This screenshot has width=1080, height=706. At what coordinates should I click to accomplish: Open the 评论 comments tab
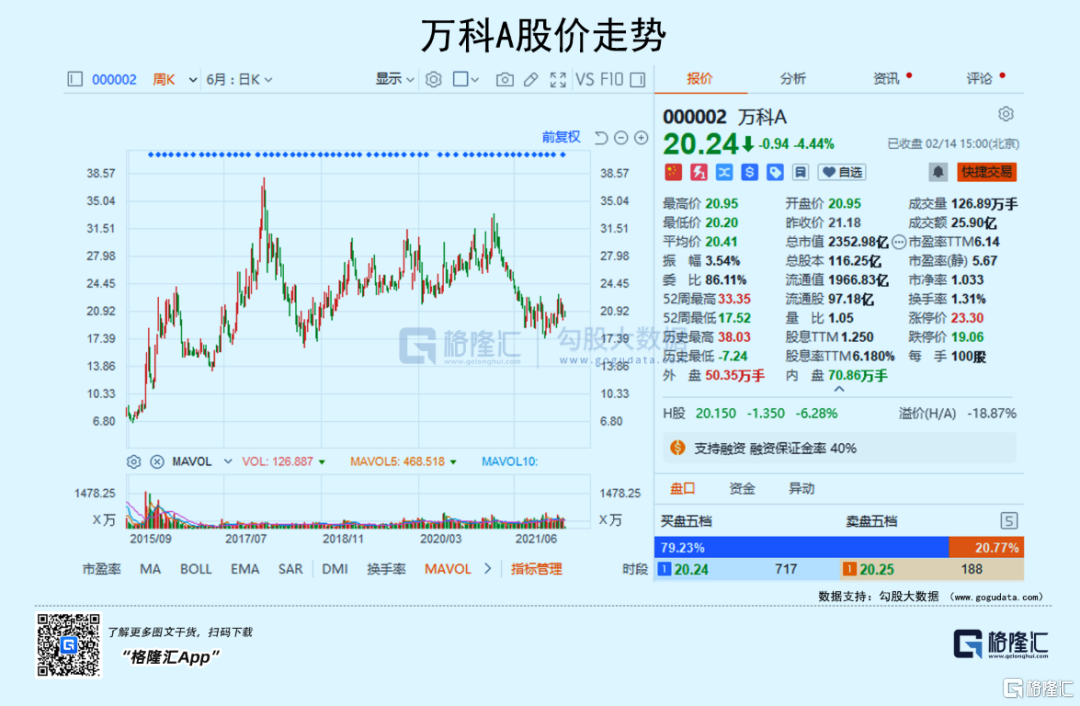point(979,79)
